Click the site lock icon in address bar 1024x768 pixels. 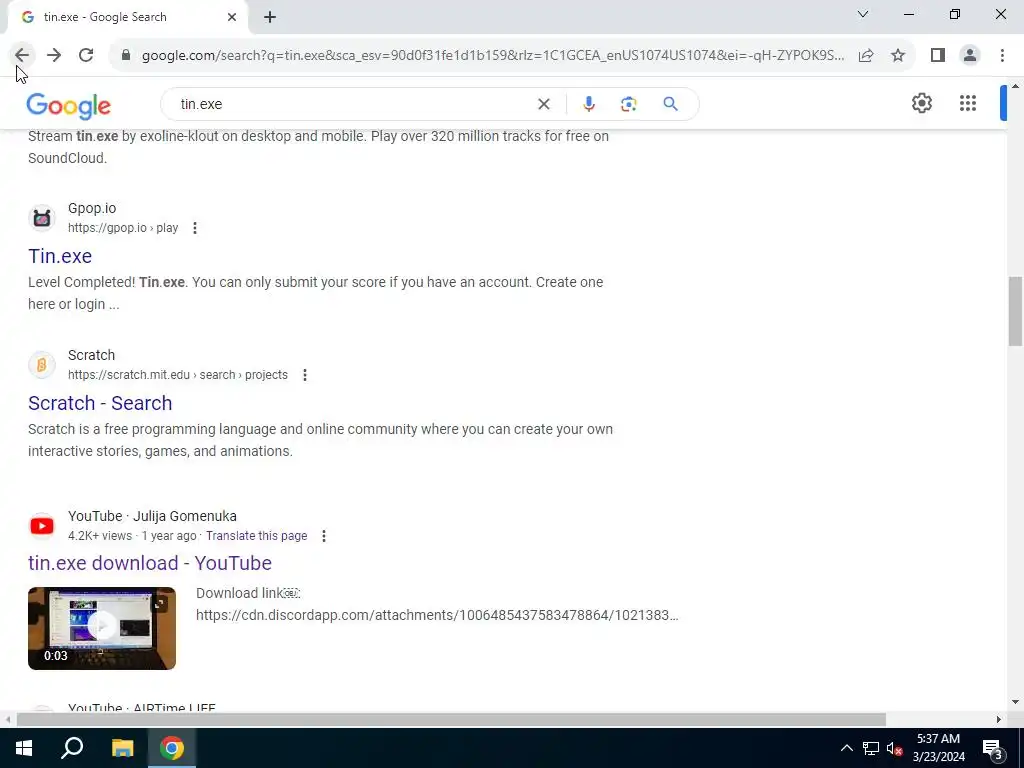click(x=126, y=56)
